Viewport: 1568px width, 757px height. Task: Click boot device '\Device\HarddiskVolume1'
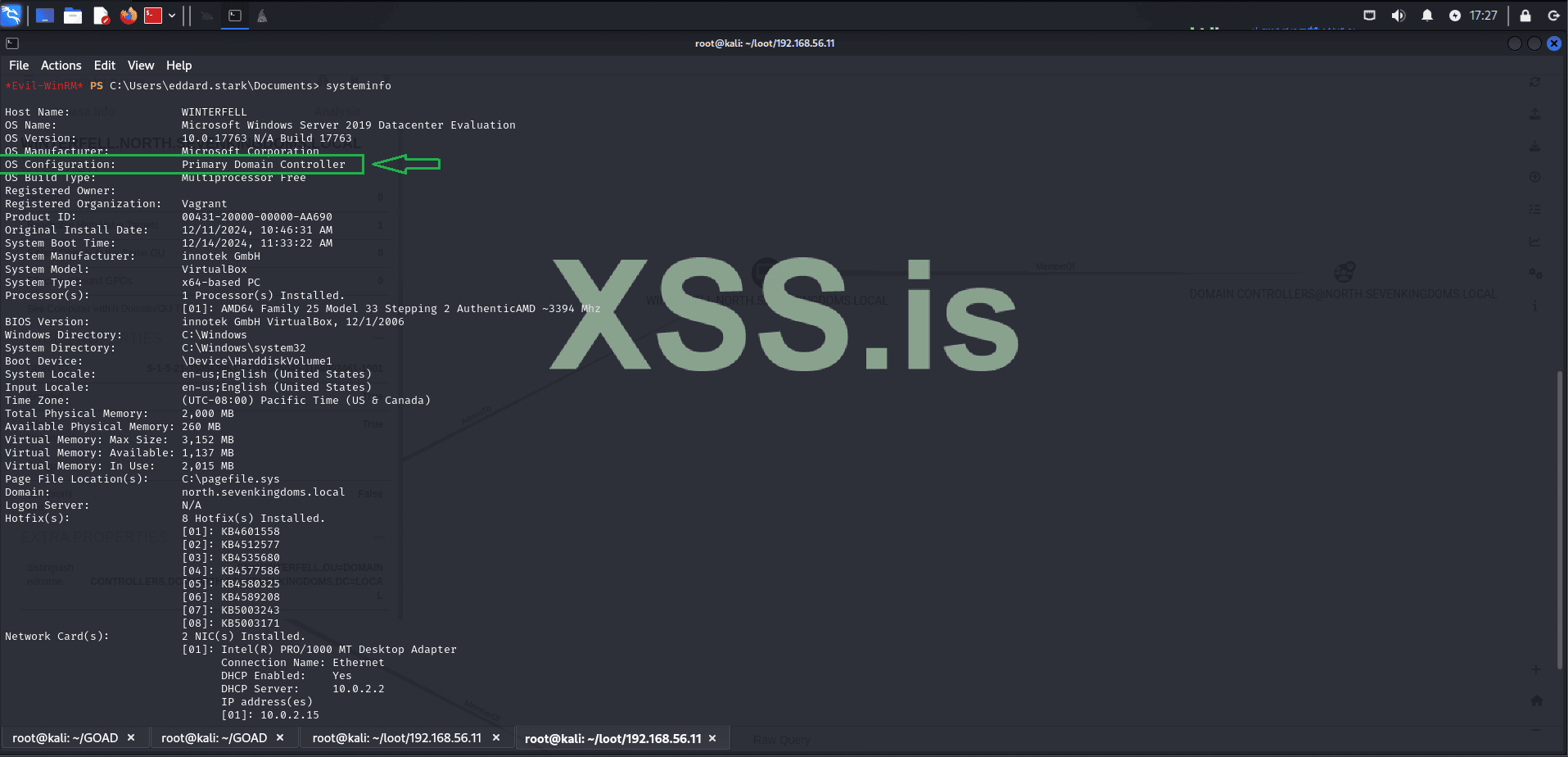(257, 361)
